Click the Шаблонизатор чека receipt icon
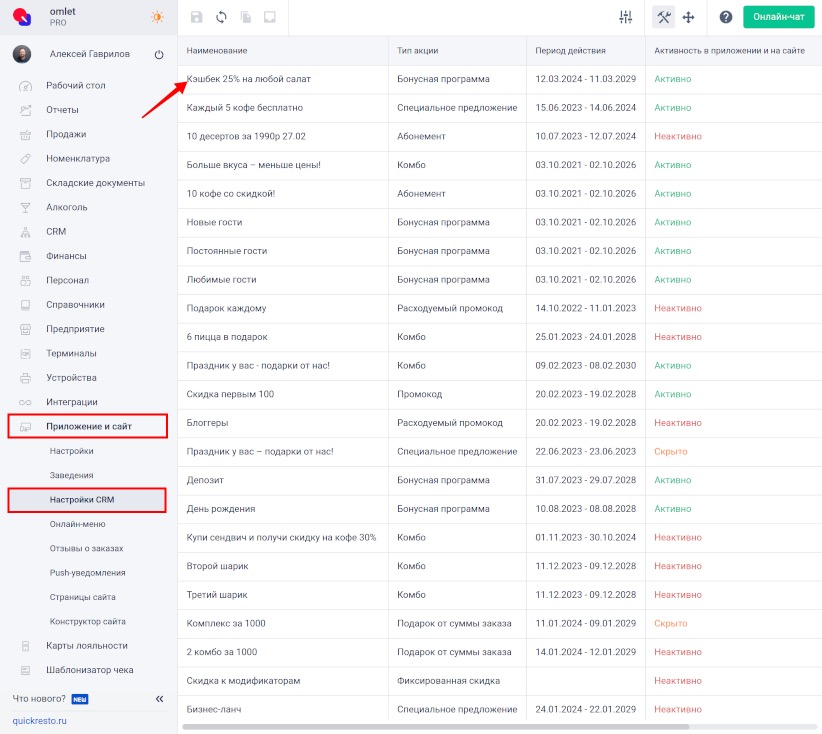The height and width of the screenshot is (734, 822). coord(25,670)
